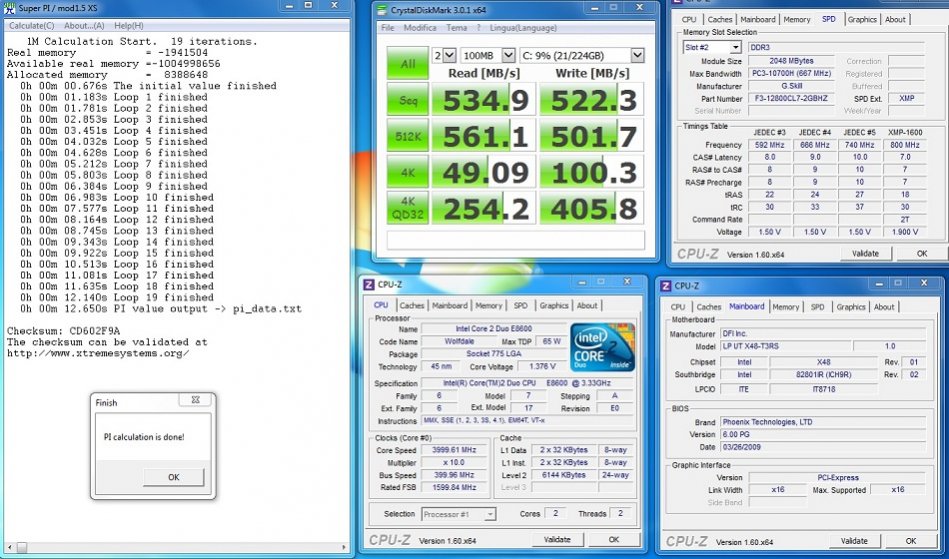
Task: Open Calculate(C) menu in Super PI
Action: tap(31, 25)
